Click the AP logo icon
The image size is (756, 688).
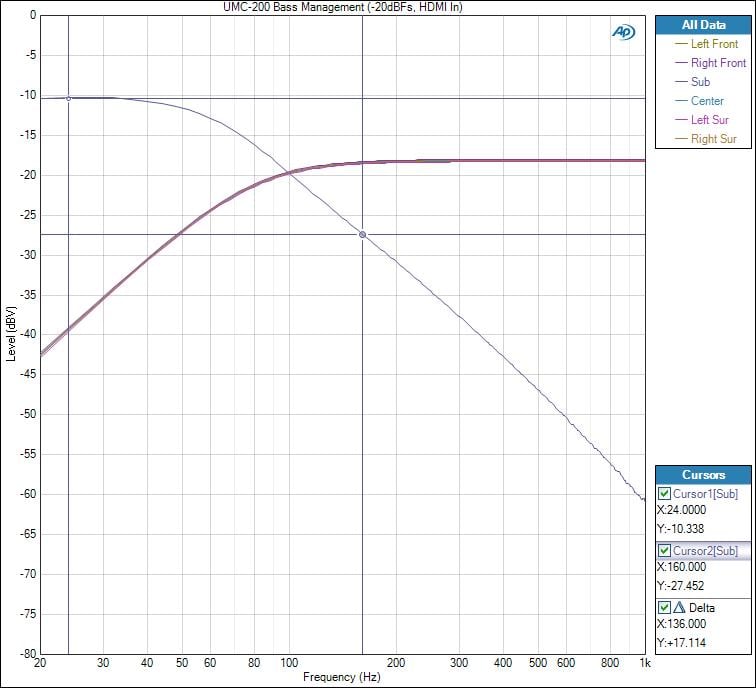pyautogui.click(x=624, y=31)
